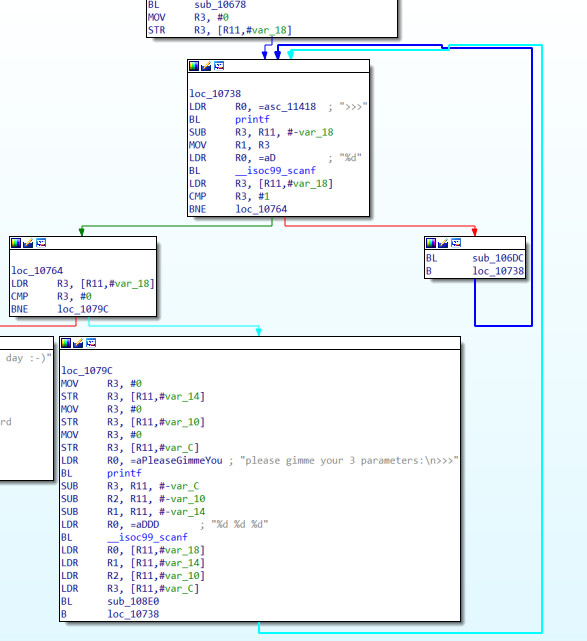
Task: Click comment icon on sub_106DC block header
Action: coord(456,243)
